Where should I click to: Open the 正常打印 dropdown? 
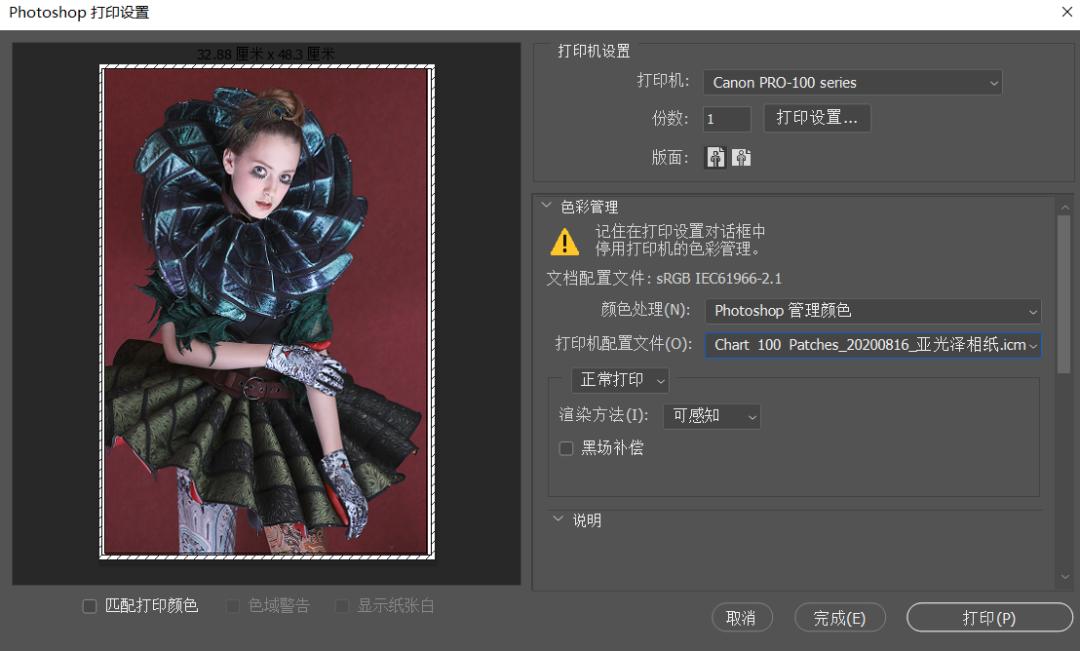[619, 380]
